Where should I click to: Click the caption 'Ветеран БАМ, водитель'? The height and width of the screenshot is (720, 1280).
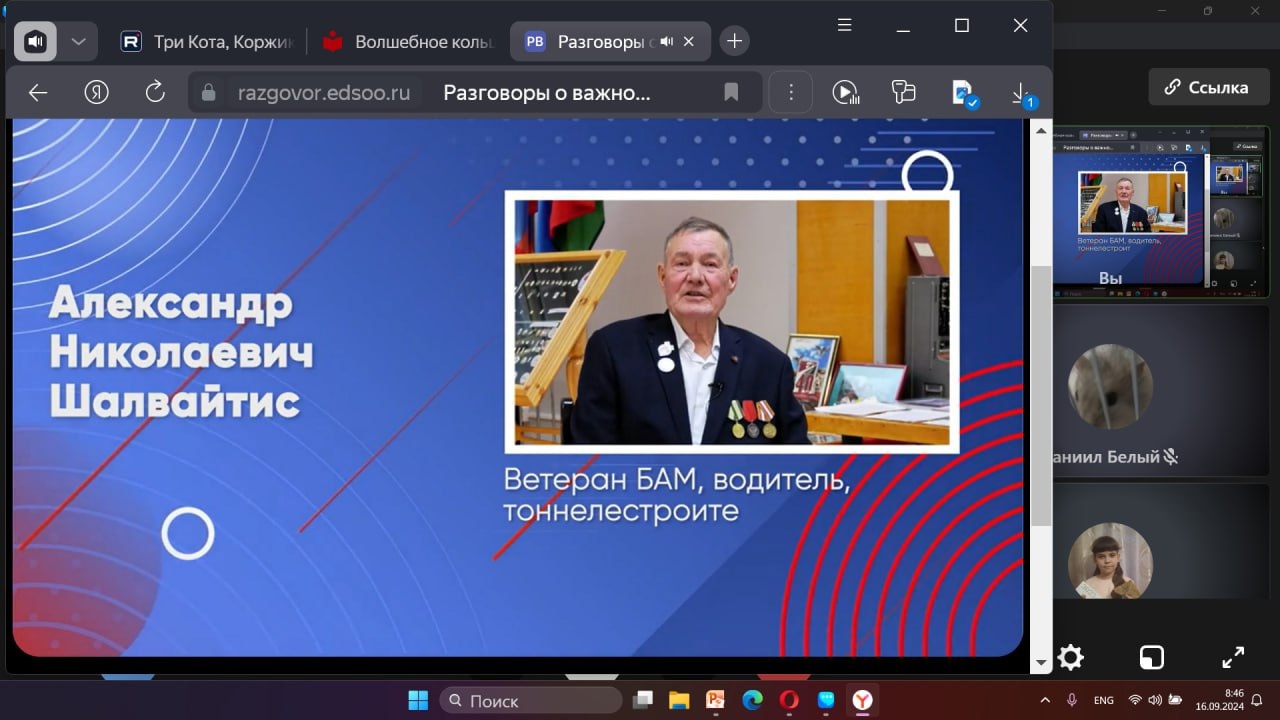tap(677, 480)
